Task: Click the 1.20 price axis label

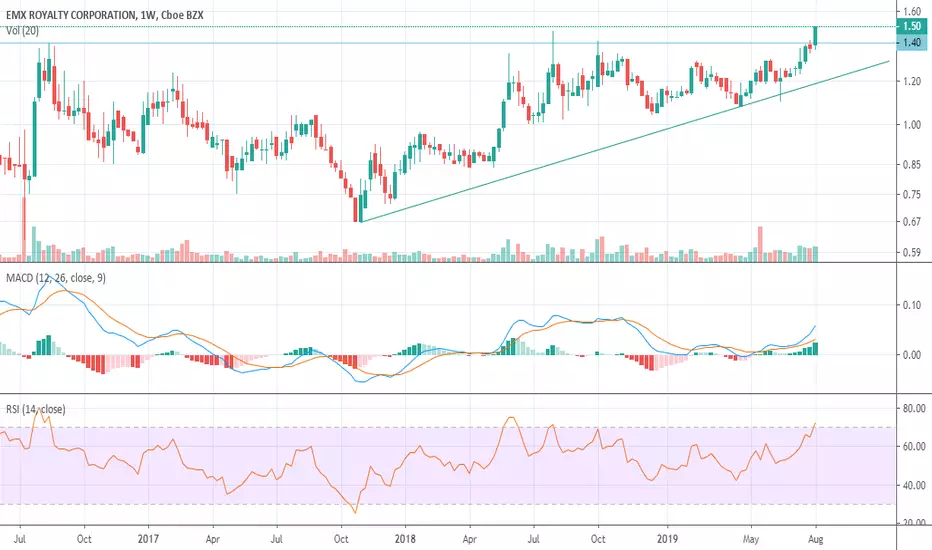Action: pos(912,81)
